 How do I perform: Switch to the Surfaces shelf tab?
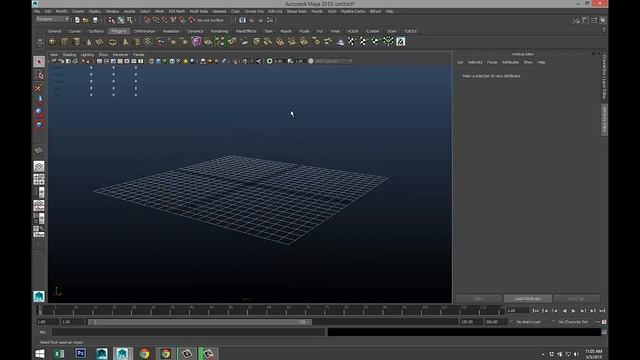click(x=96, y=31)
